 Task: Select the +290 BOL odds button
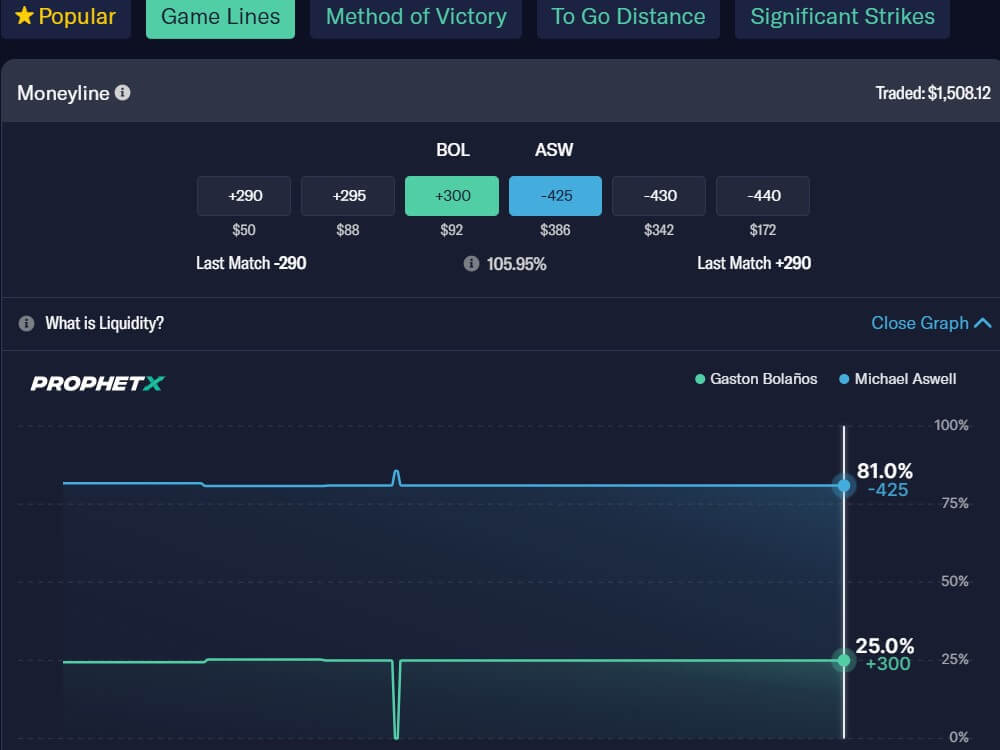point(244,196)
